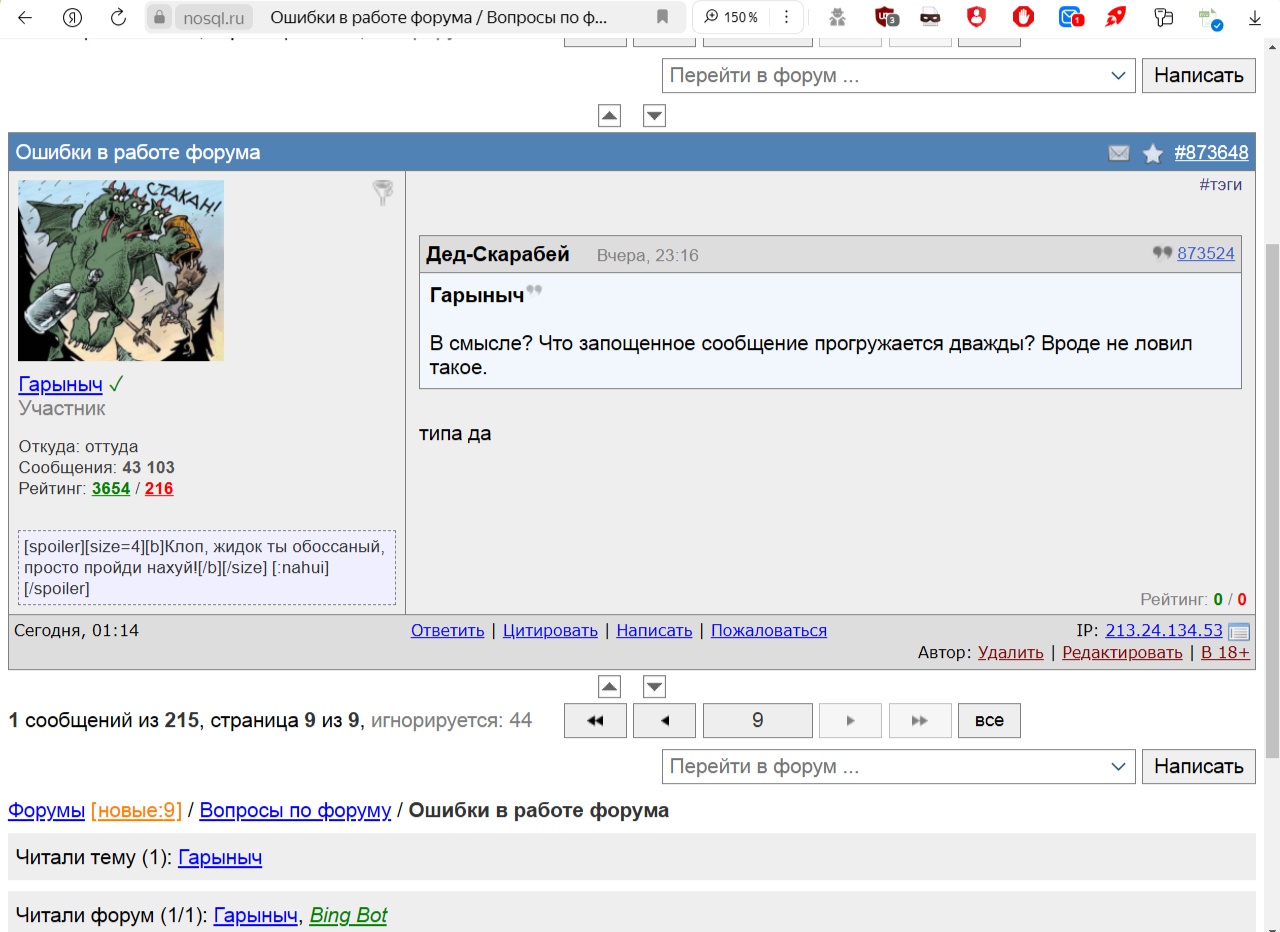Edit the post via 'Редактировать'
This screenshot has height=932, width=1280.
[x=1123, y=652]
